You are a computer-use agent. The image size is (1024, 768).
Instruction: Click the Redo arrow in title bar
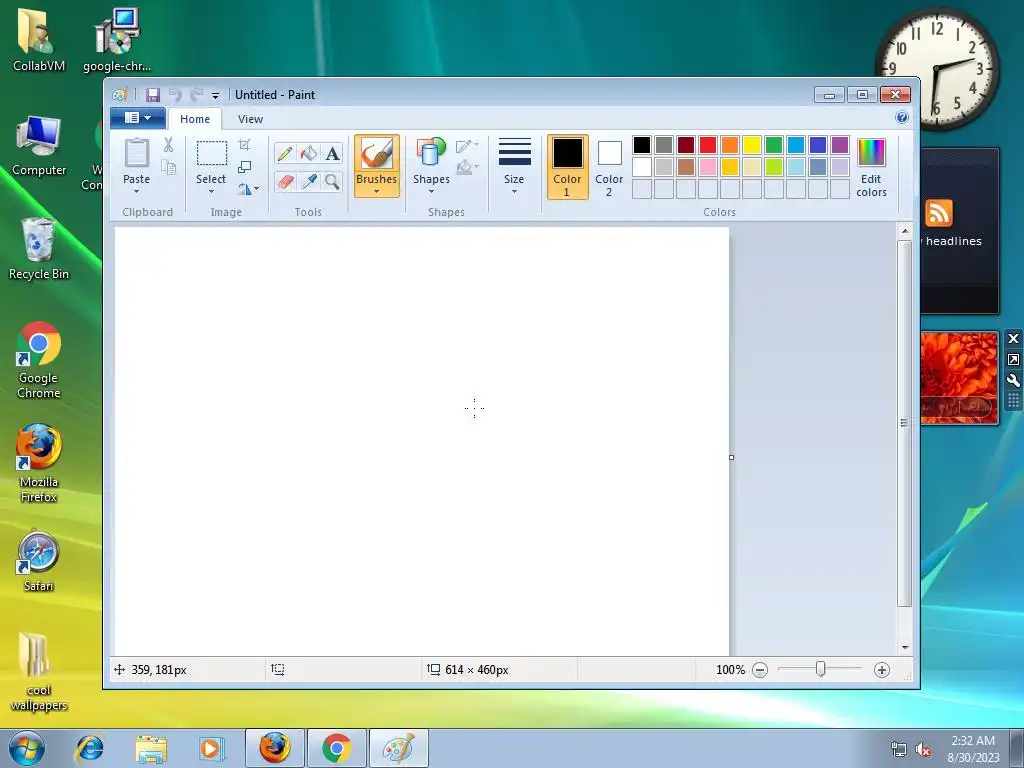(x=197, y=95)
